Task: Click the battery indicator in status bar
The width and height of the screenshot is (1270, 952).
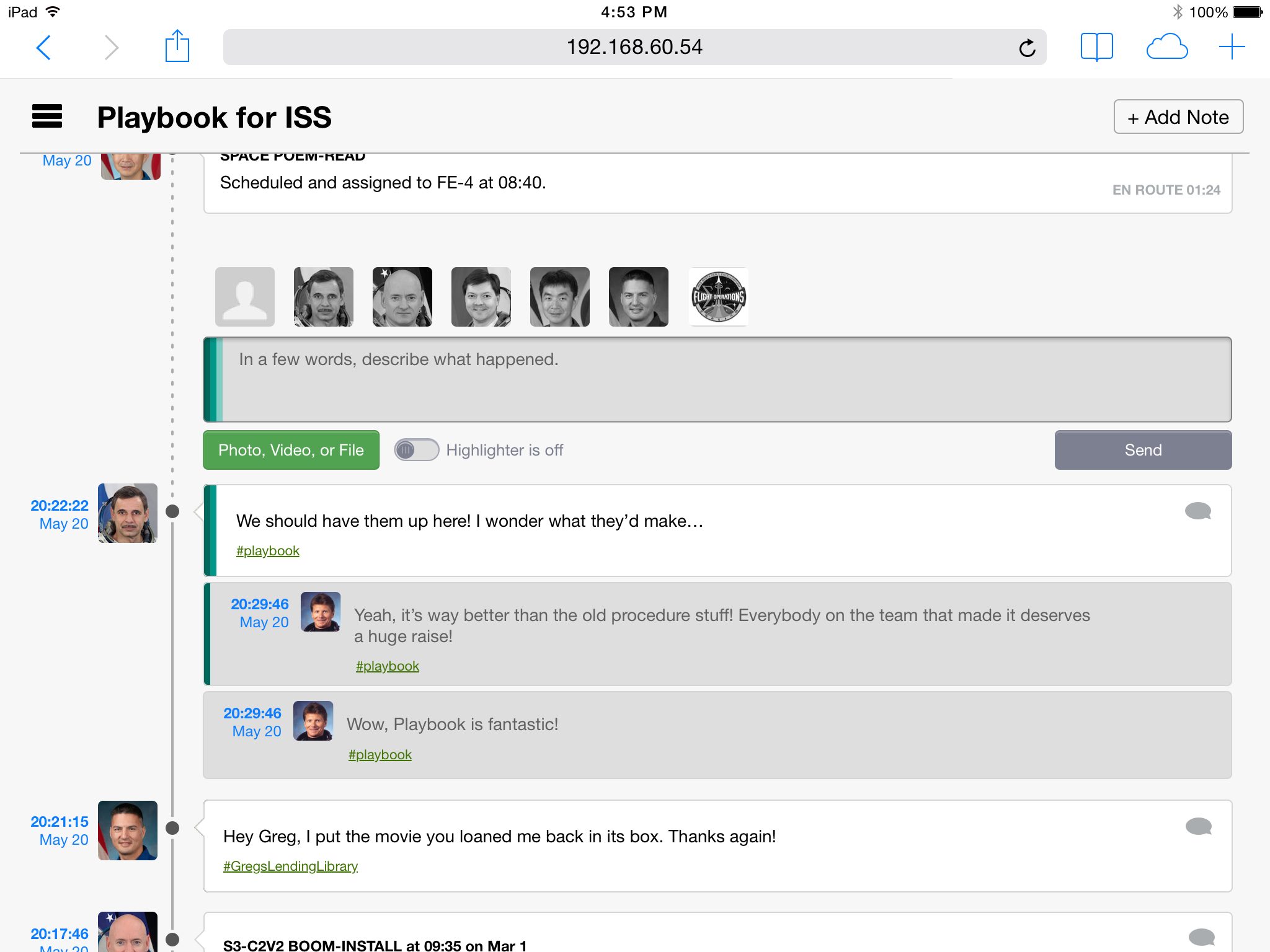Action: [1248, 12]
